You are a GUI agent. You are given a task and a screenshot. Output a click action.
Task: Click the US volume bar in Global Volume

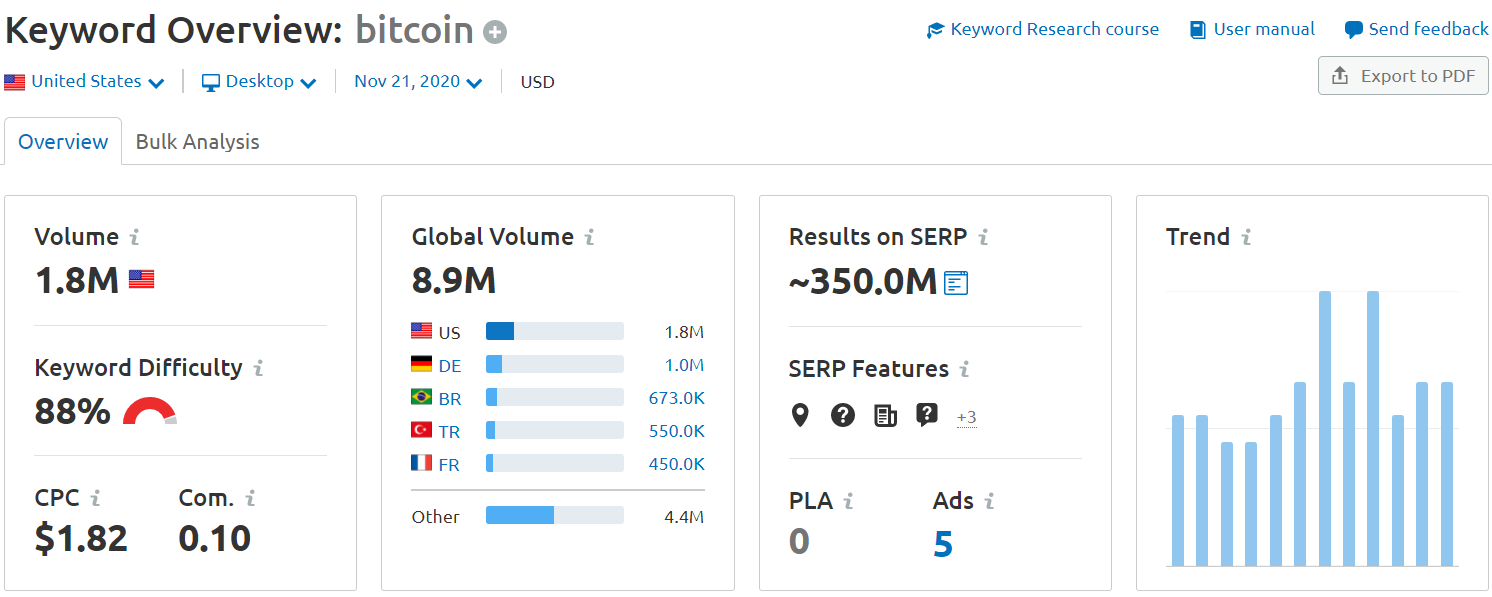click(x=554, y=332)
